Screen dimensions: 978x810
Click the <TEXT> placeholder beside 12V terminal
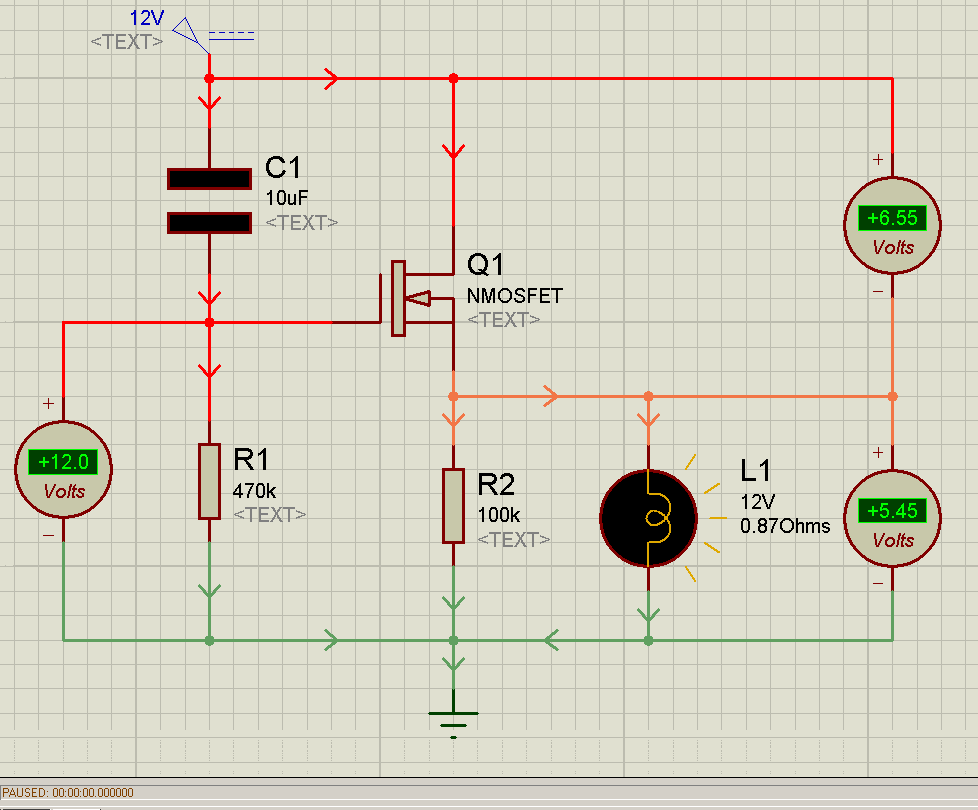(127, 42)
